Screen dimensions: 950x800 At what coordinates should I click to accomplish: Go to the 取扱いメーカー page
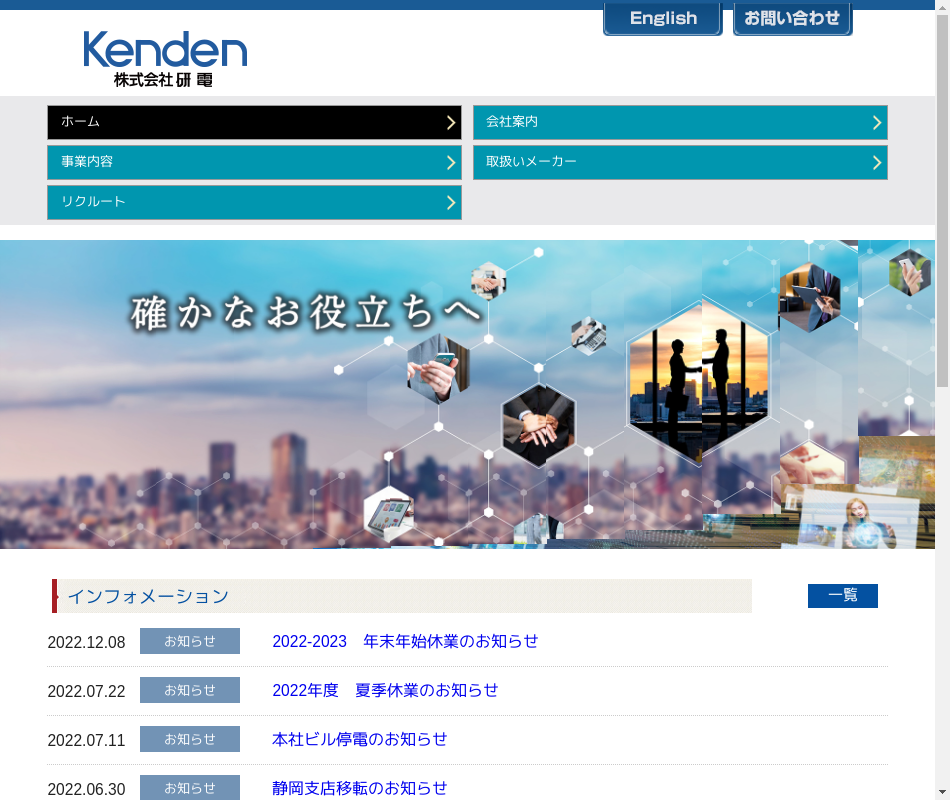[x=679, y=162]
